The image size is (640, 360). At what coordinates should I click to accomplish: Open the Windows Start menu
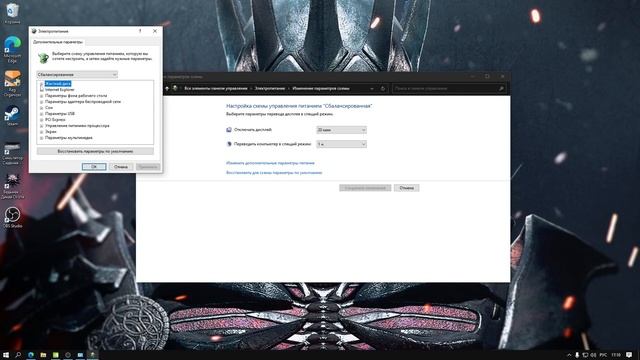(x=6, y=355)
